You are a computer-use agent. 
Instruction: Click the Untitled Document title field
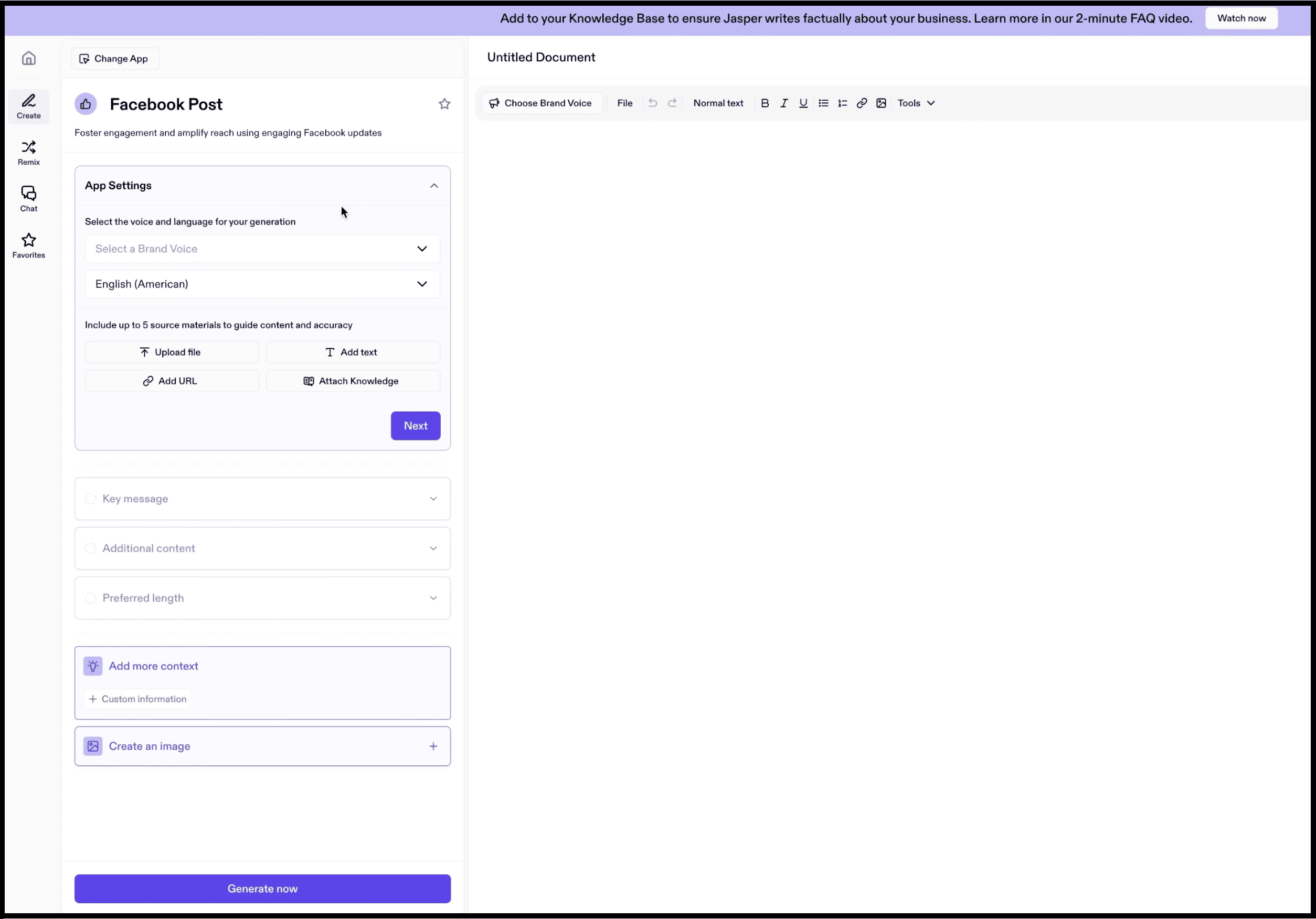click(540, 57)
